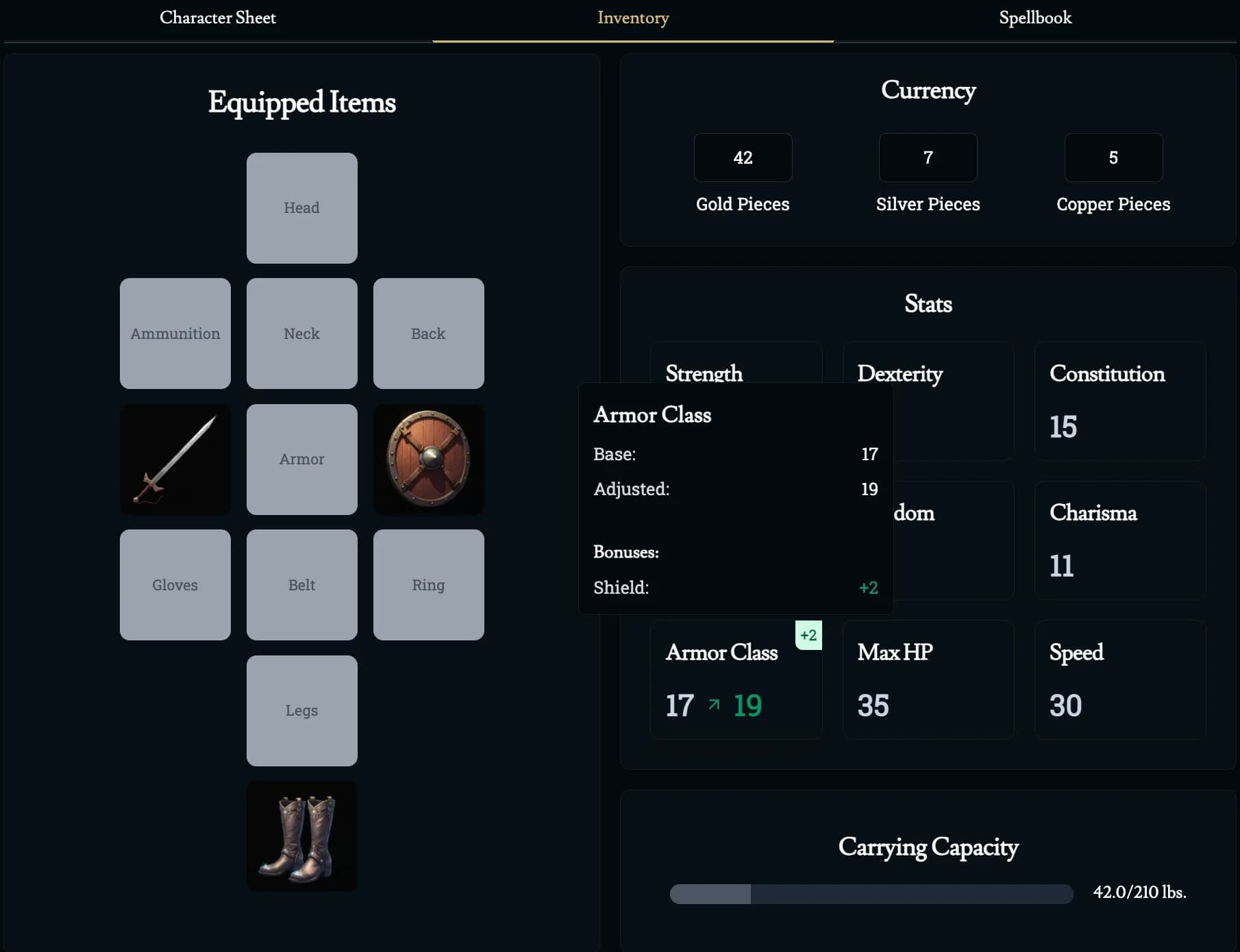Click the equipped wooden shield slot
This screenshot has width=1240, height=952.
429,460
